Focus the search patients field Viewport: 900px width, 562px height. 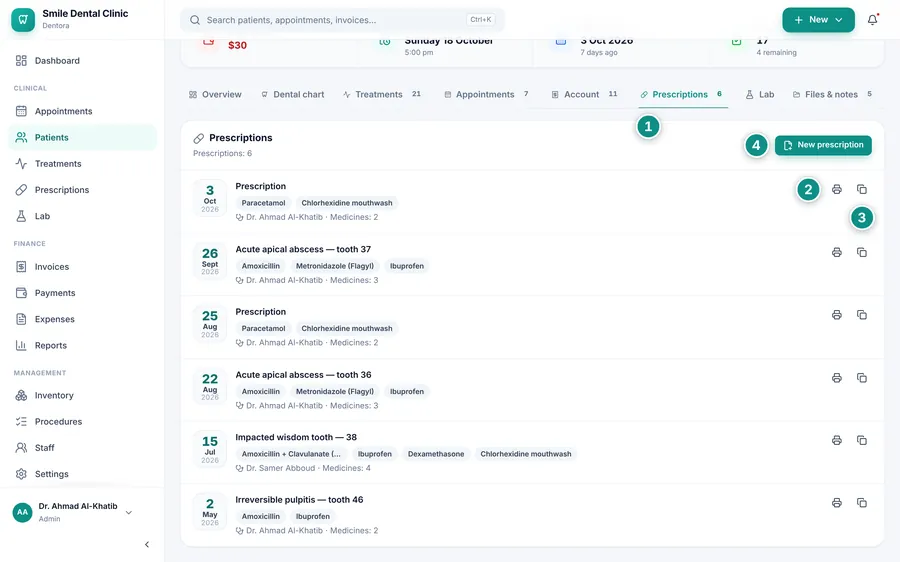pos(343,20)
